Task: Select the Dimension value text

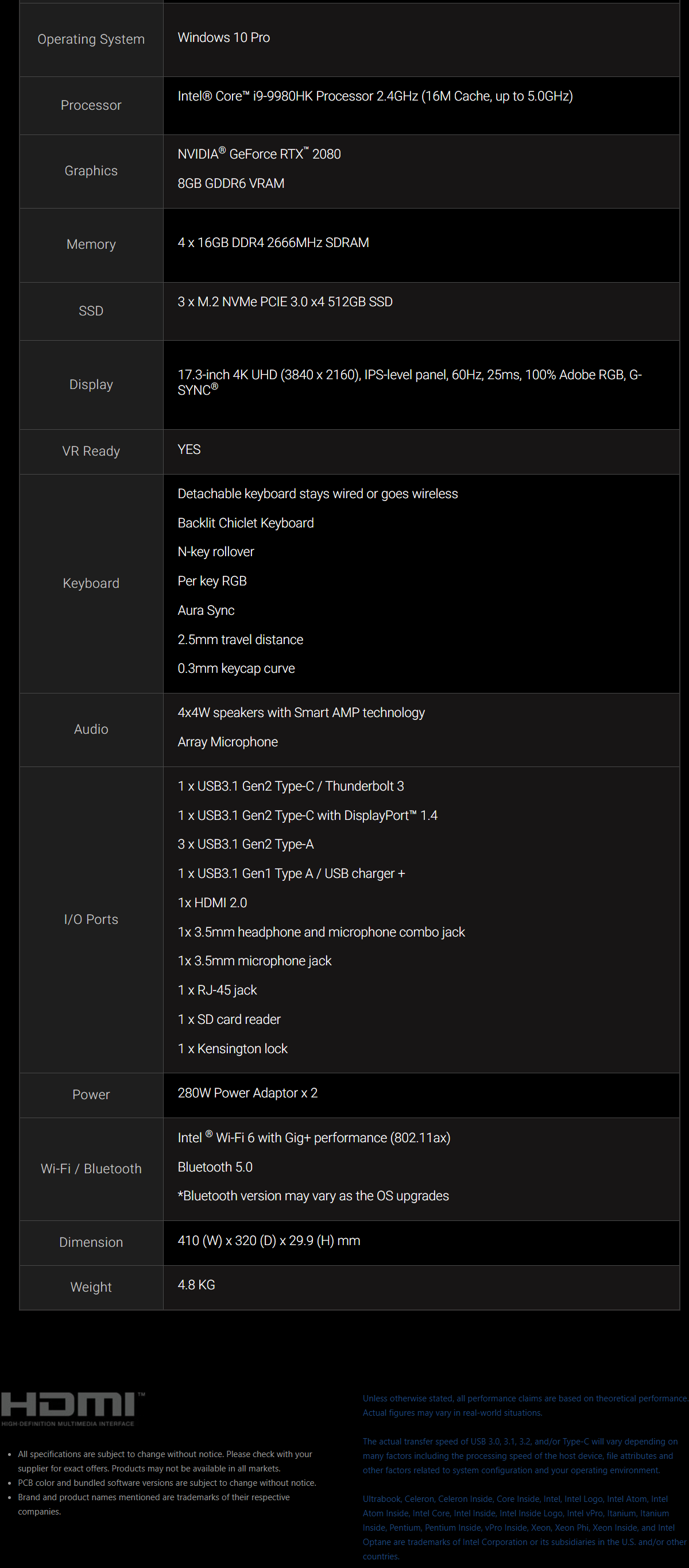Action: pos(269,1240)
